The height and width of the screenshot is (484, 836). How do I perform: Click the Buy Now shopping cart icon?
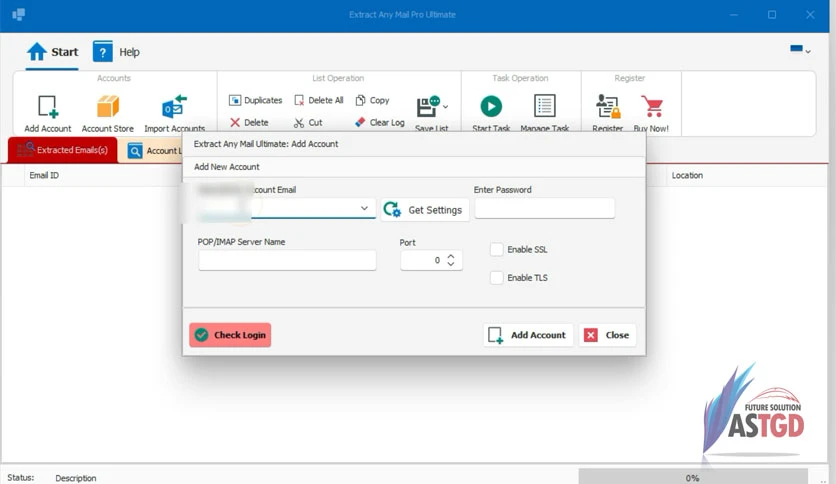point(652,106)
